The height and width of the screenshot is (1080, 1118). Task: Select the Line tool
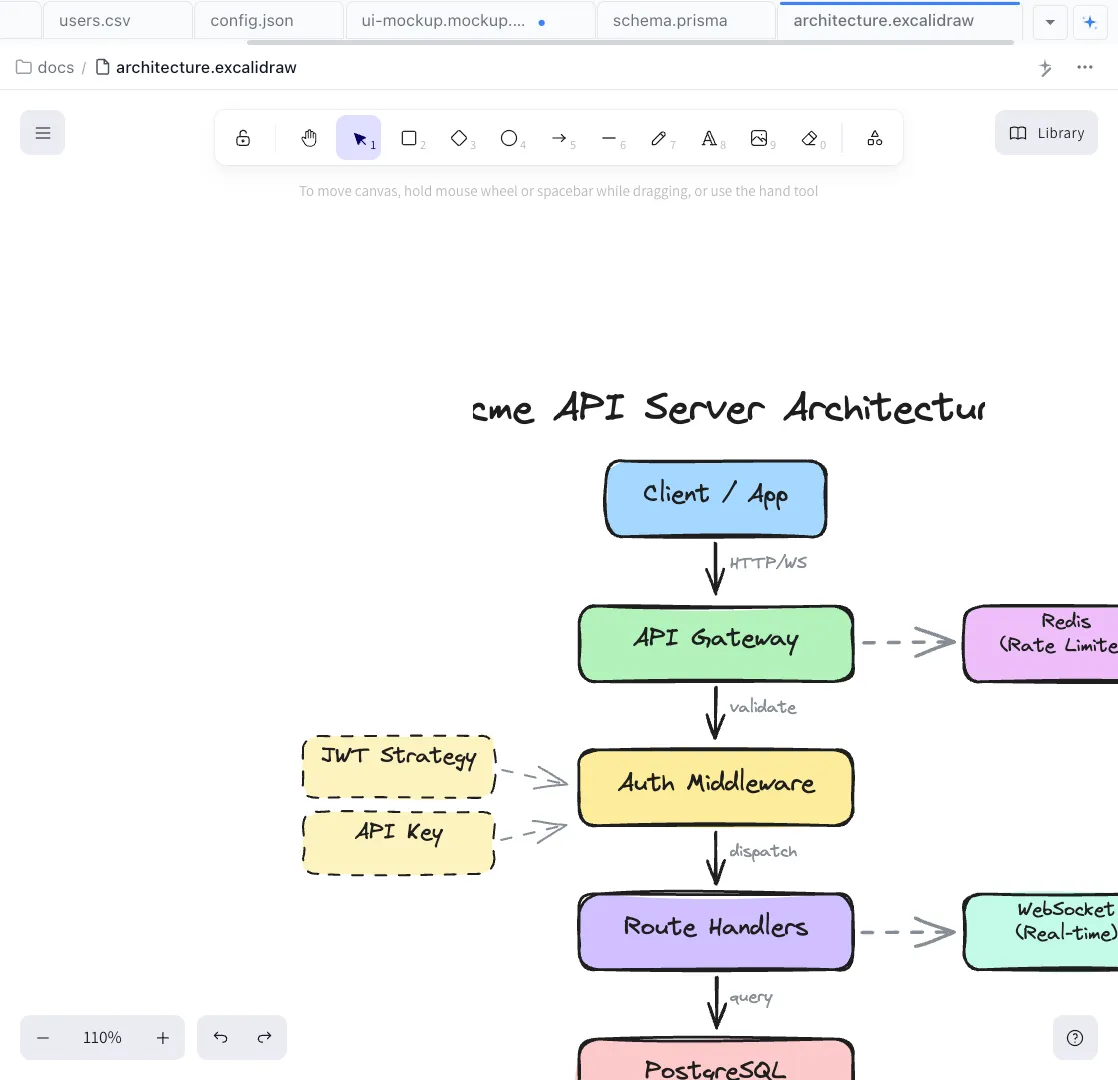click(x=611, y=137)
